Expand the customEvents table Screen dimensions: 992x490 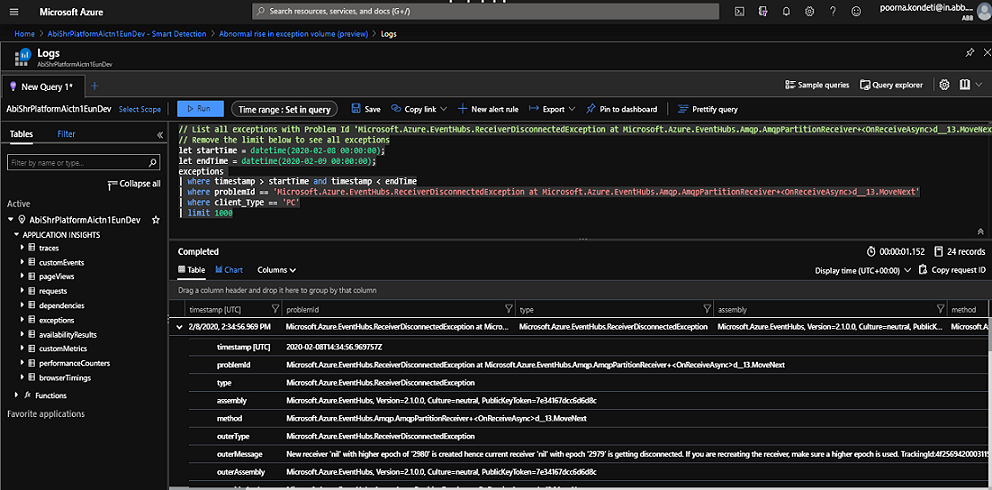pos(23,262)
